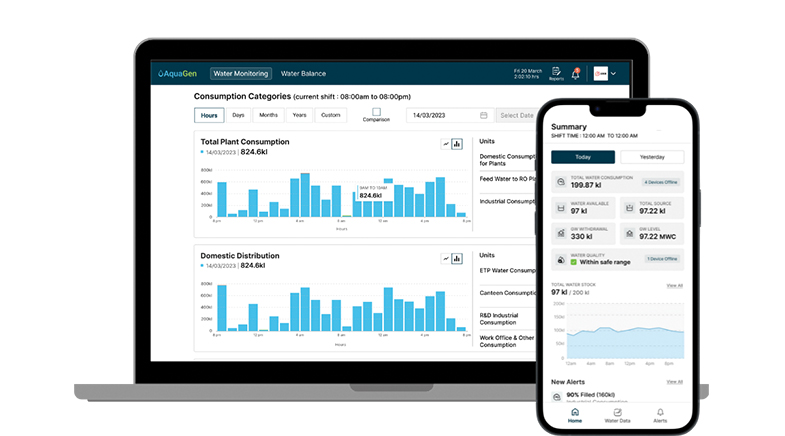Click the 14/03/2023 date input field
This screenshot has height=436, width=785.
pyautogui.click(x=440, y=115)
